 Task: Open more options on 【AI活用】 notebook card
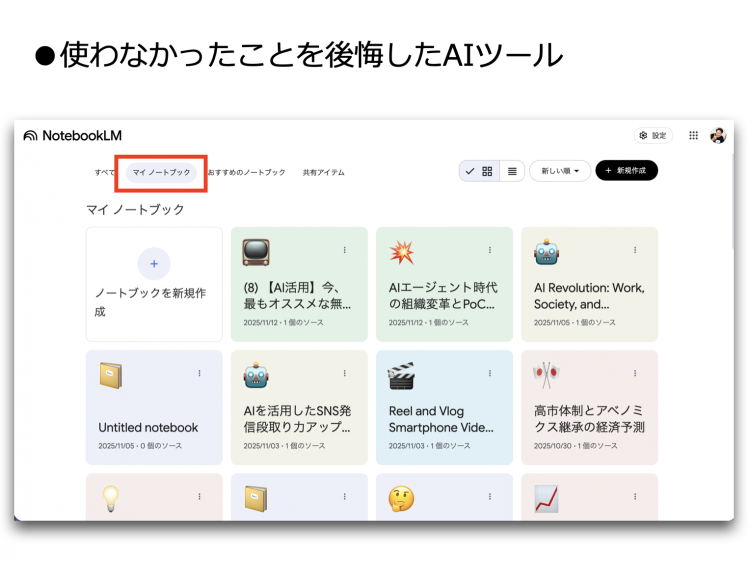click(345, 250)
